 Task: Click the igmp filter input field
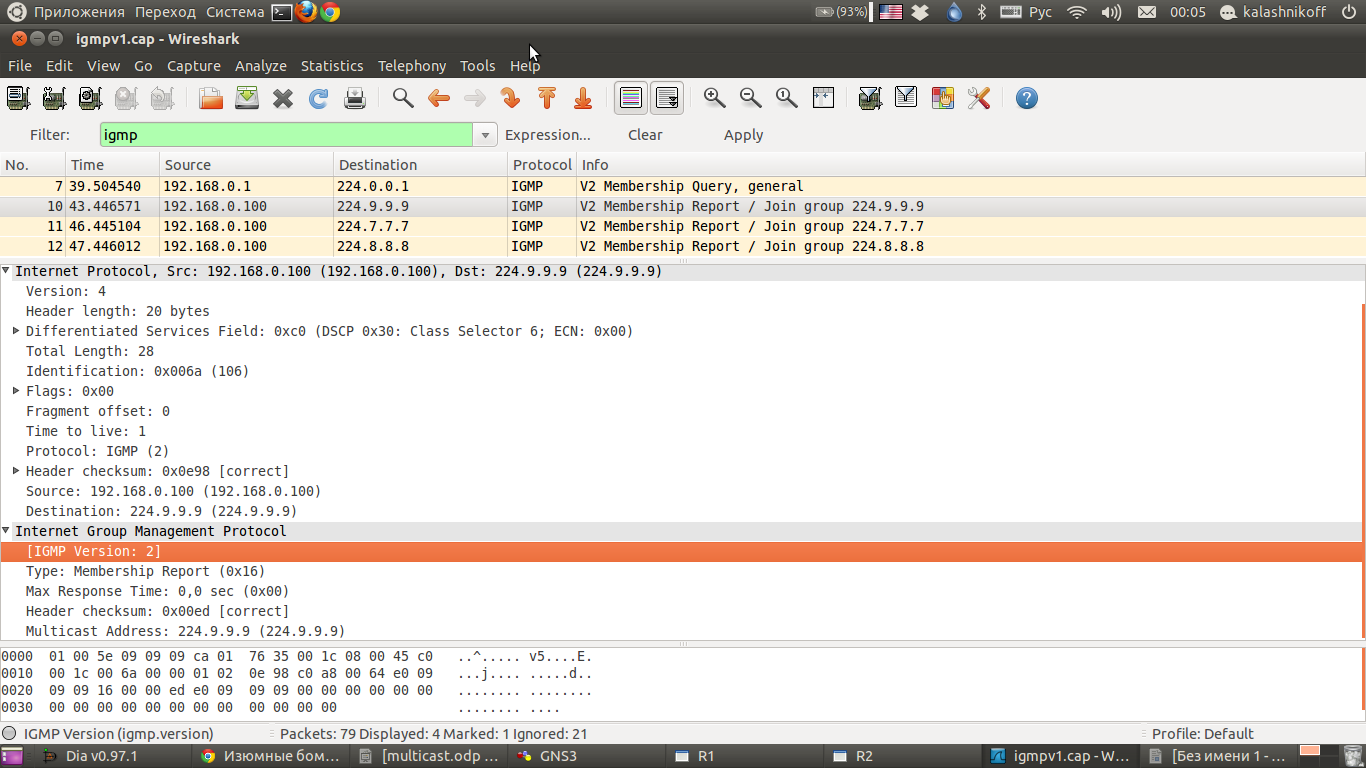(285, 135)
